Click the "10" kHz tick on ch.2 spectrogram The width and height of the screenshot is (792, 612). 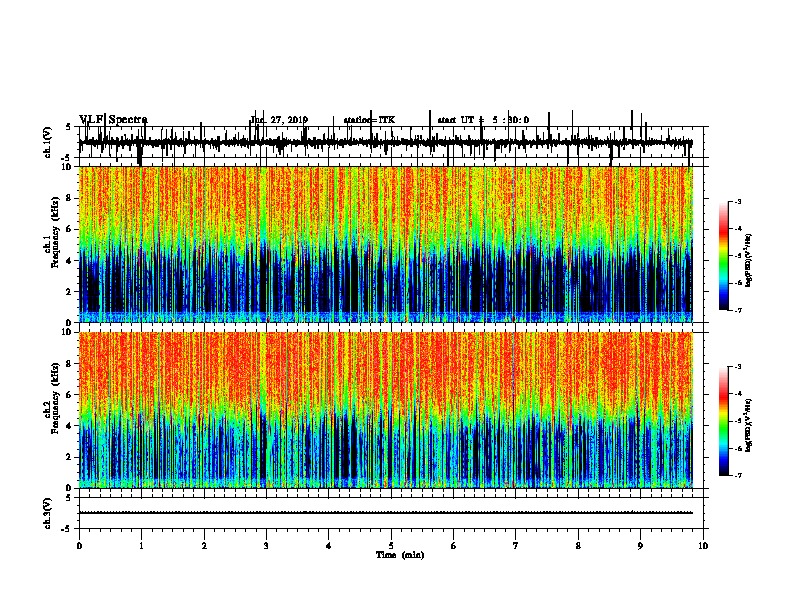68,333
